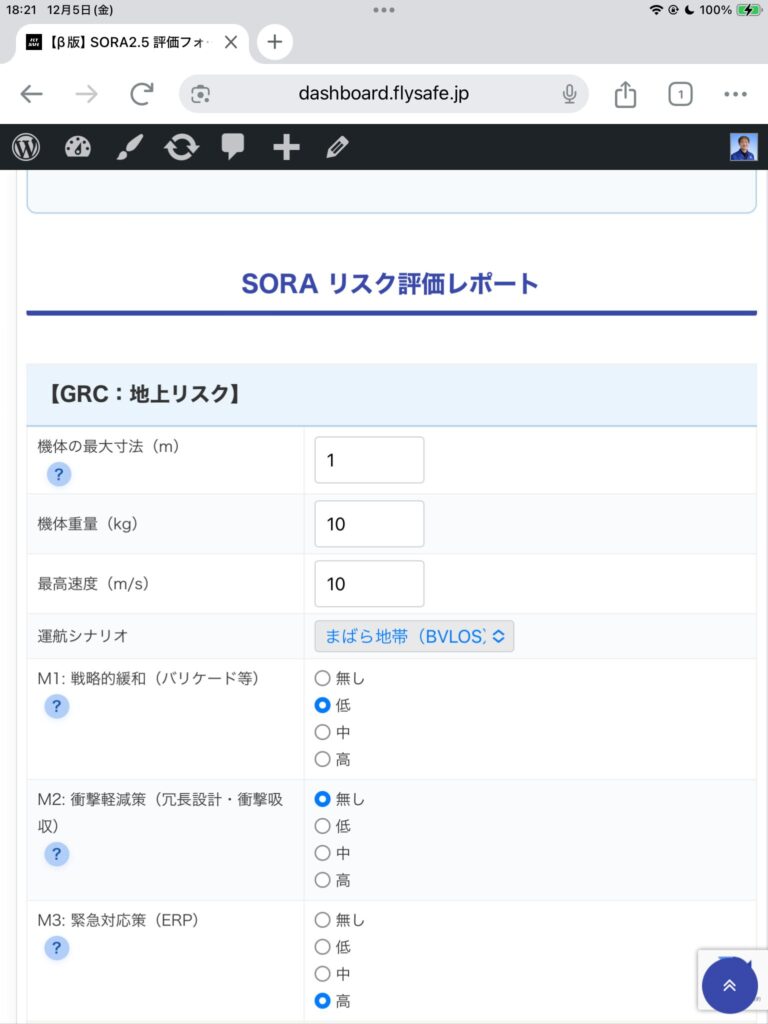Open the tab overview showing 1 tab
The width and height of the screenshot is (768, 1024).
(680, 94)
